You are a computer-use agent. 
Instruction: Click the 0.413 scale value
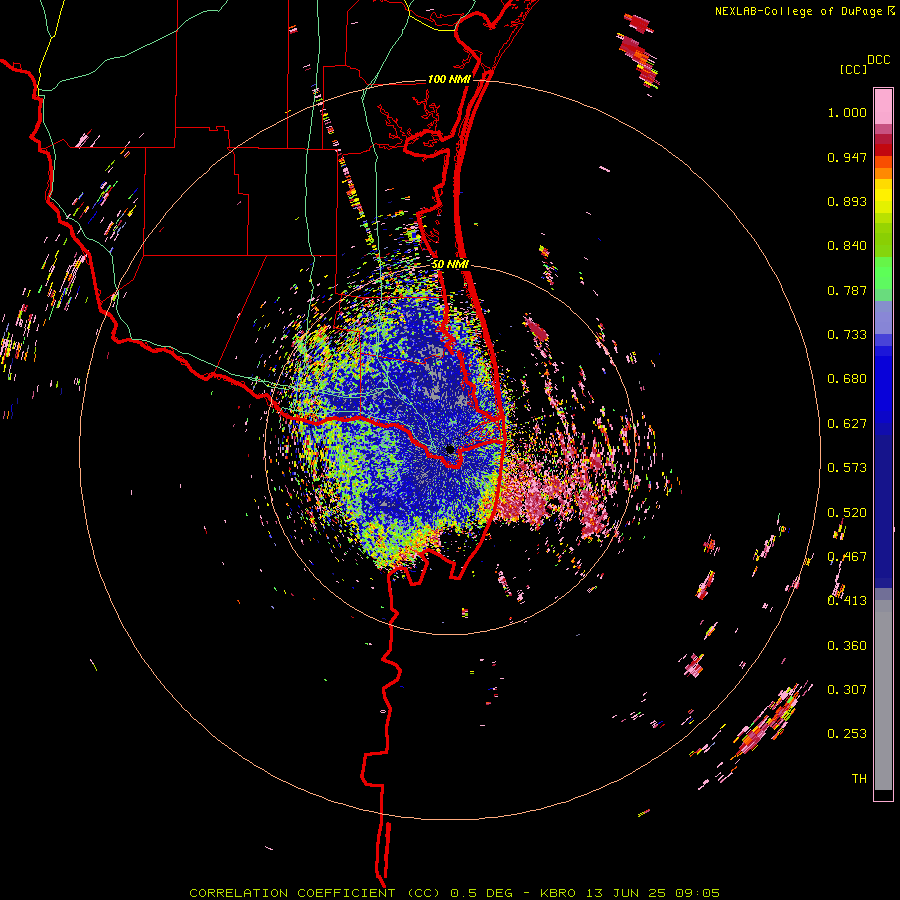click(x=847, y=601)
